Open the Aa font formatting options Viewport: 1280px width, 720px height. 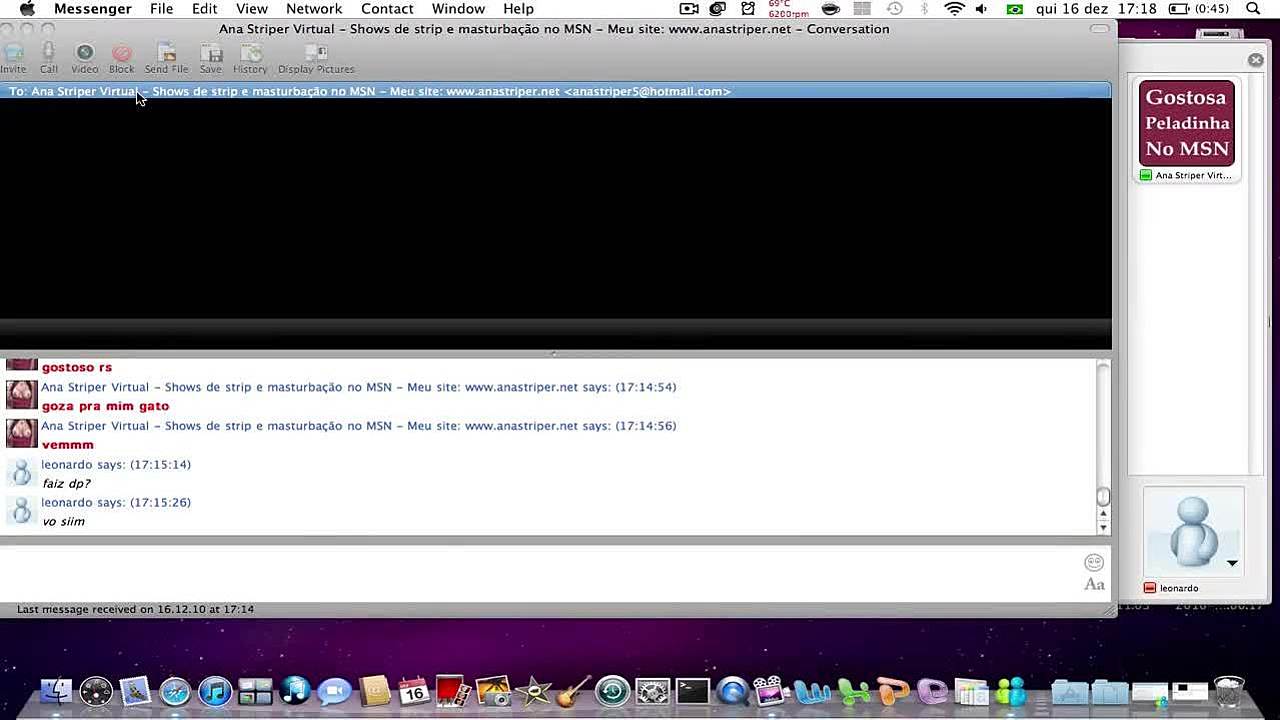(x=1094, y=585)
